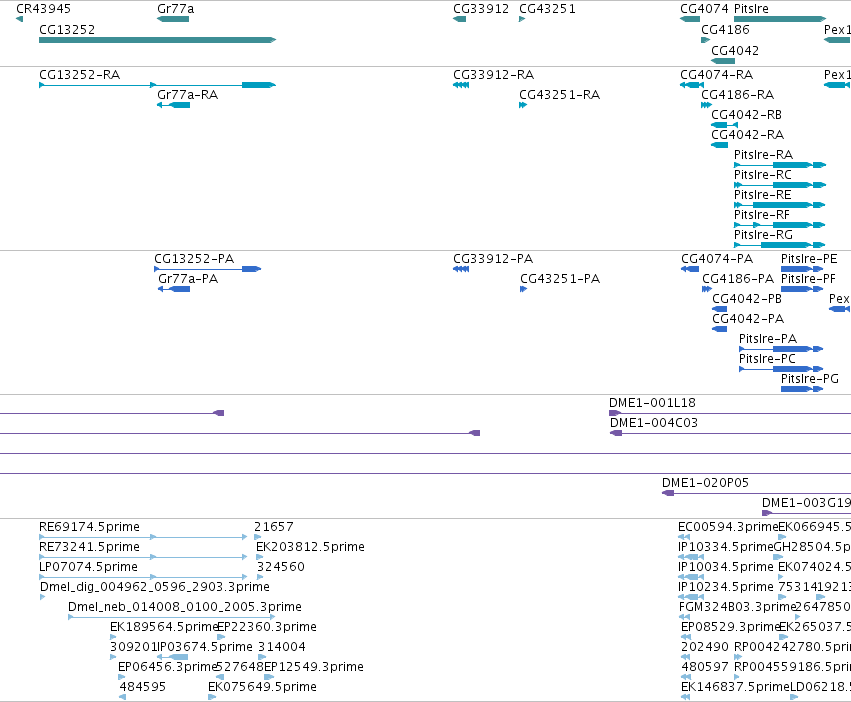Open BAC clone DME1-020P05

click(757, 493)
